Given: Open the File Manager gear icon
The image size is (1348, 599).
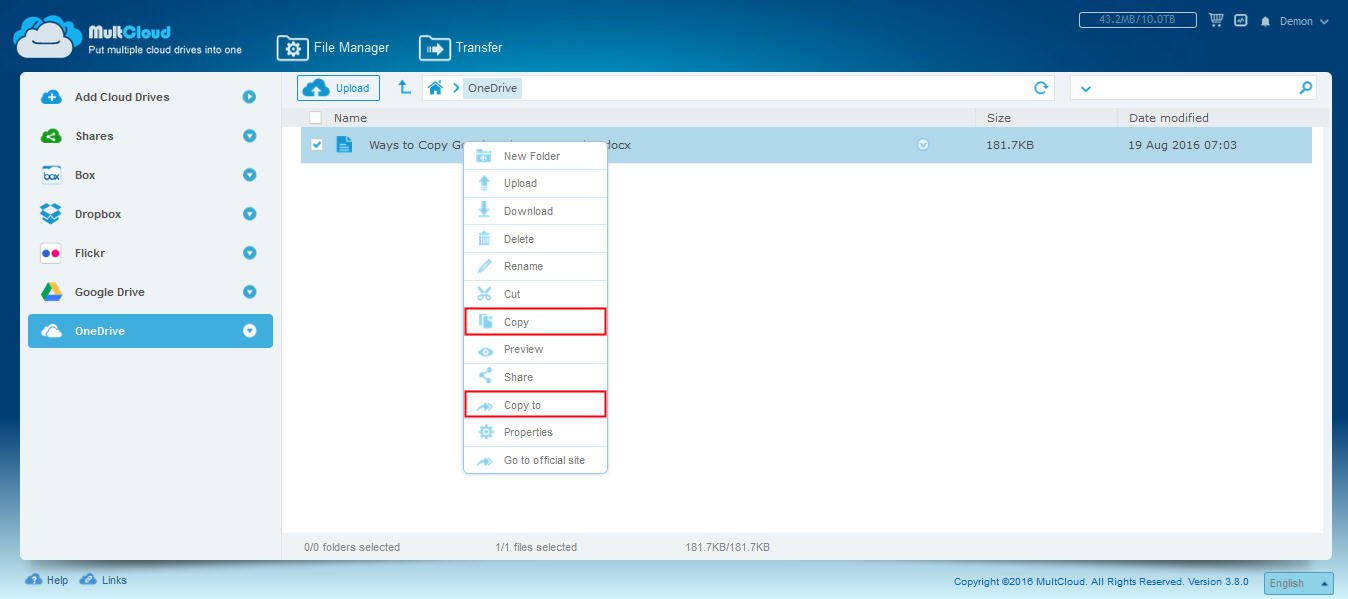Looking at the screenshot, I should (292, 48).
